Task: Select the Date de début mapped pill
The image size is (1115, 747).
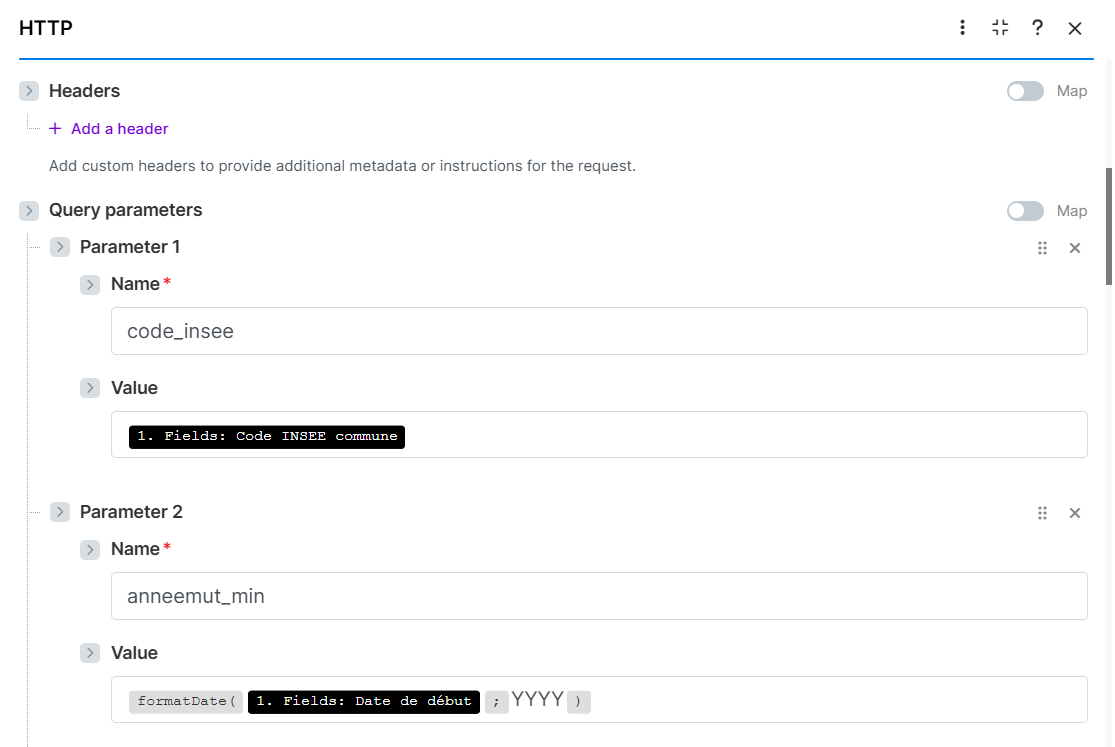Action: tap(363, 701)
